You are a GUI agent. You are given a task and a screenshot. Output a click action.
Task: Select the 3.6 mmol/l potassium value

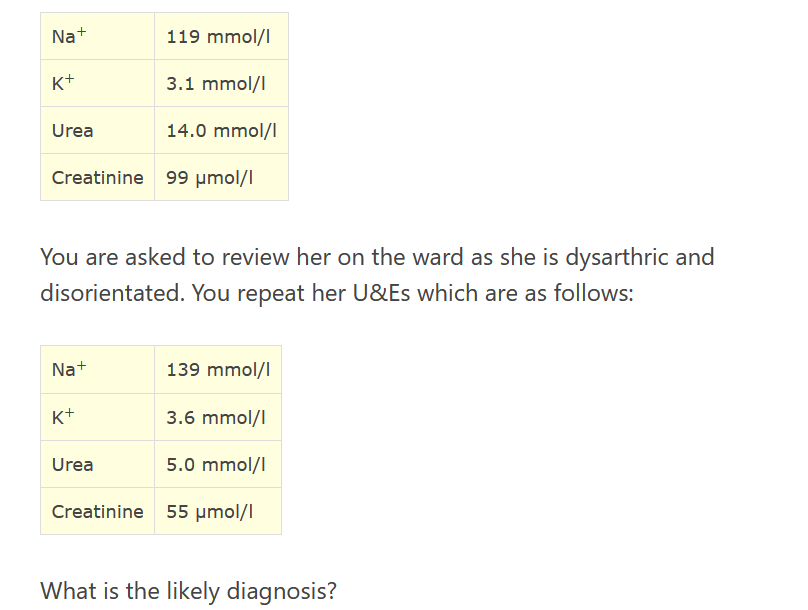(215, 417)
